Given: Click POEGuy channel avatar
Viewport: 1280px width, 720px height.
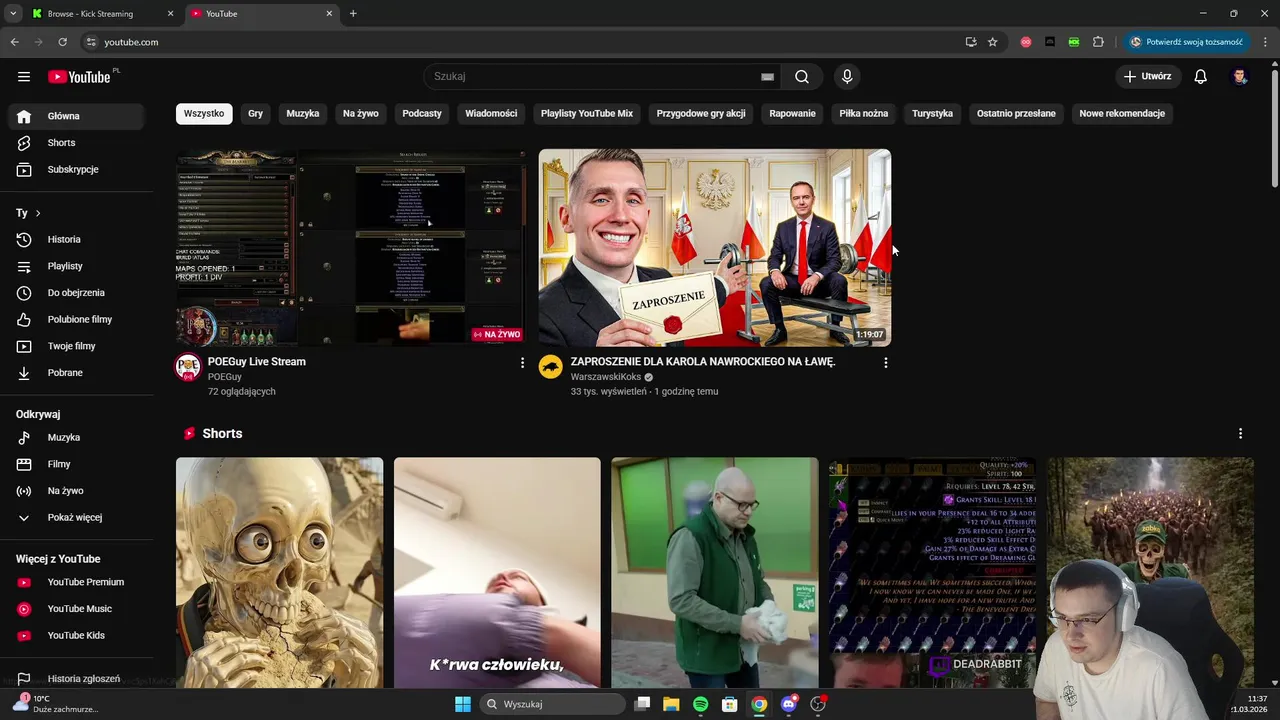Looking at the screenshot, I should (188, 367).
